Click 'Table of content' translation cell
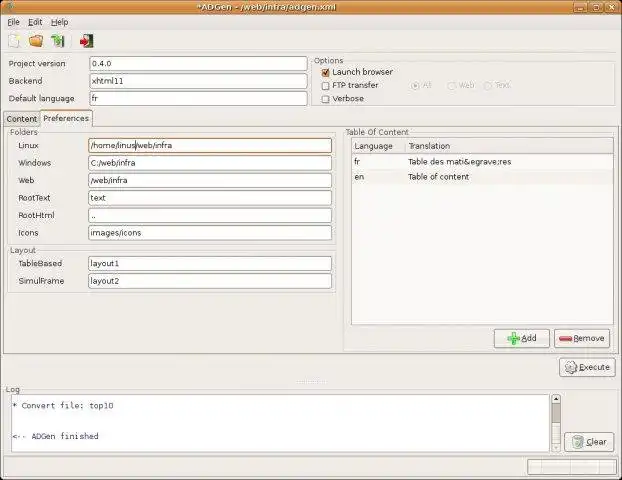The height and width of the screenshot is (480, 622). [x=438, y=177]
